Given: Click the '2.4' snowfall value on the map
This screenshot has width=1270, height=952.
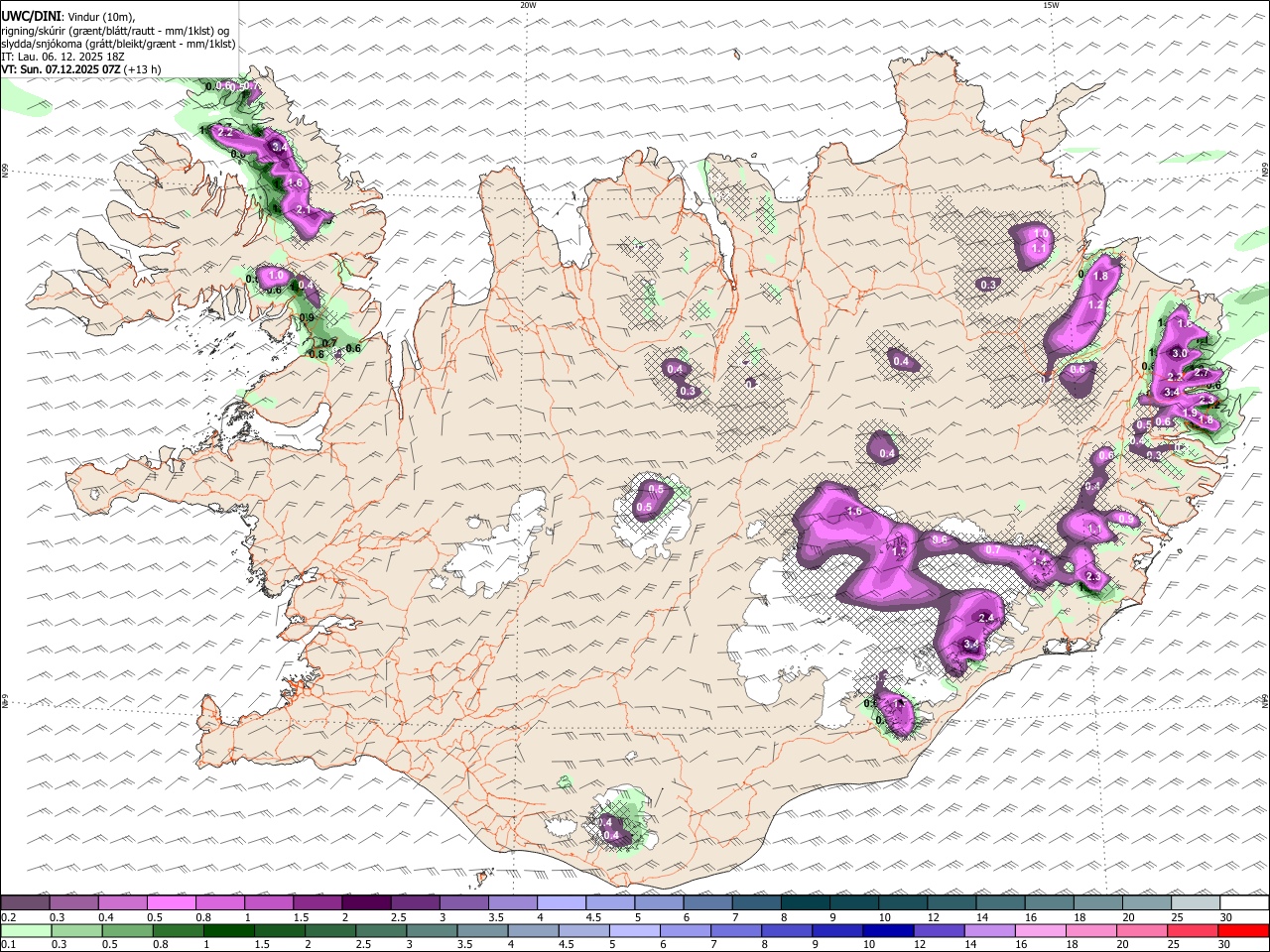Looking at the screenshot, I should (x=985, y=618).
